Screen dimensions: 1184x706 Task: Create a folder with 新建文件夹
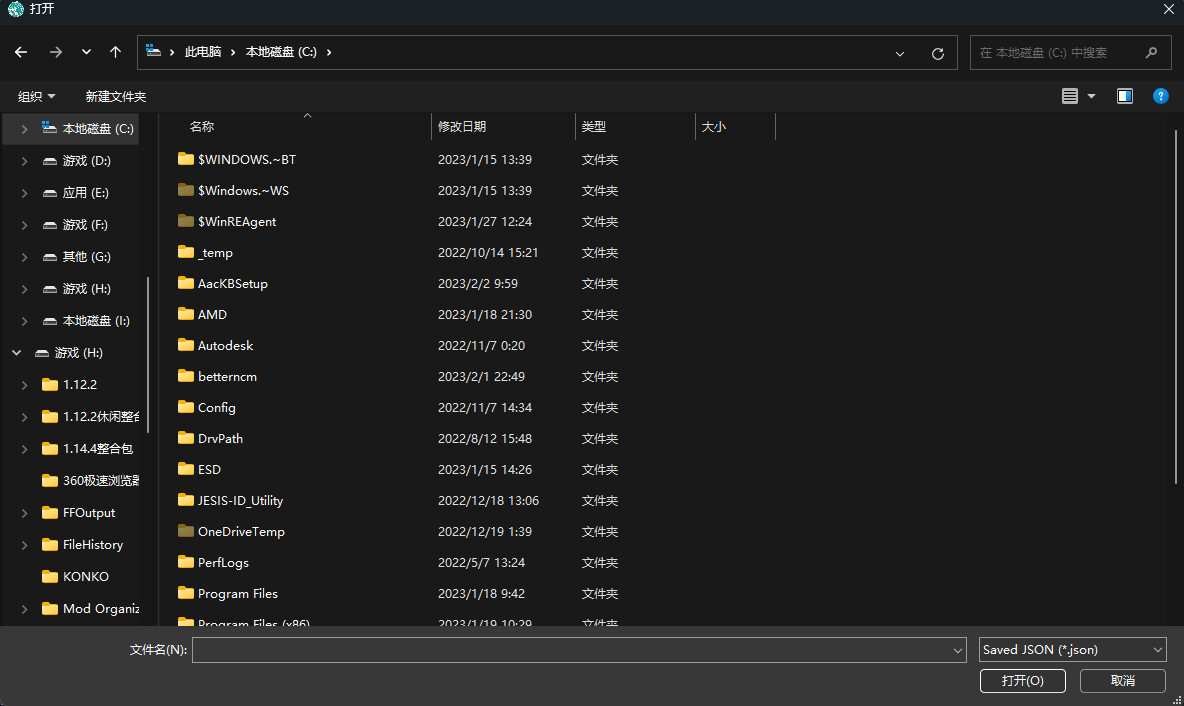(116, 97)
